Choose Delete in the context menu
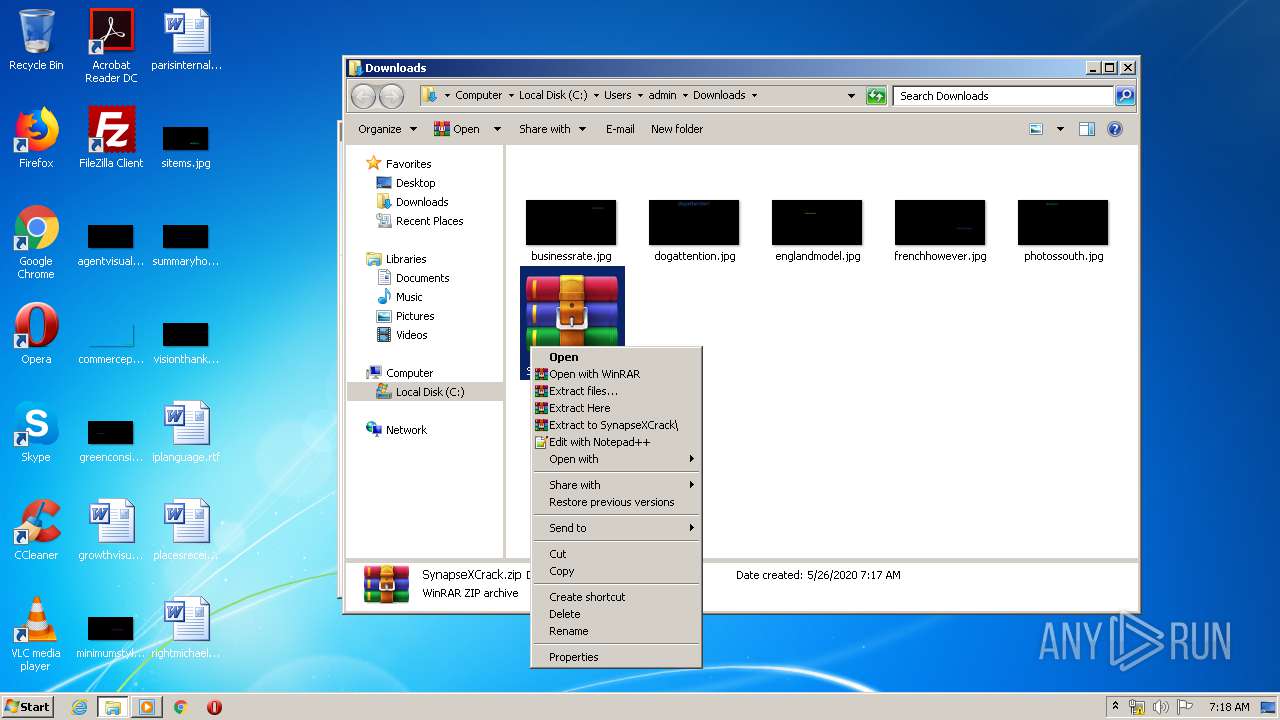 (616, 614)
